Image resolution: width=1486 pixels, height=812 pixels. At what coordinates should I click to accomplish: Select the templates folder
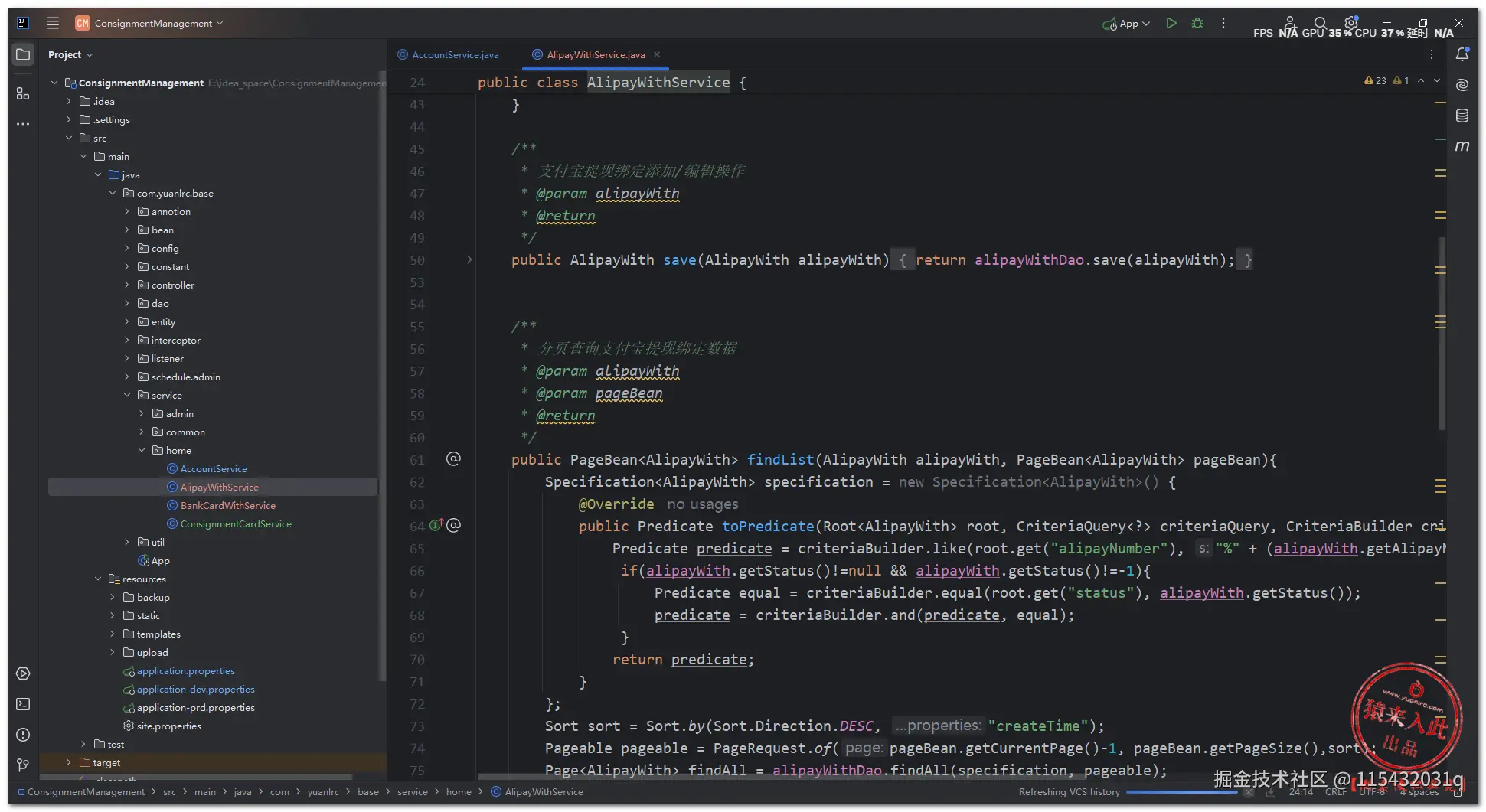tap(158, 634)
